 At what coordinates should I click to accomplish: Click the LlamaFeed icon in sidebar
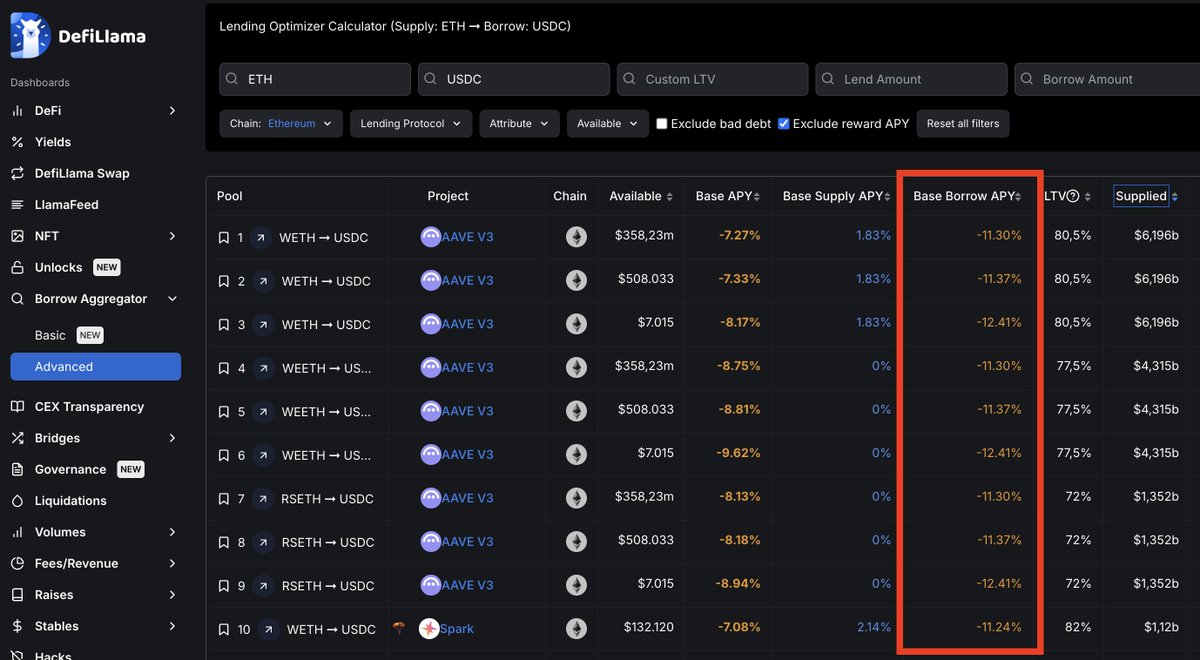point(17,205)
